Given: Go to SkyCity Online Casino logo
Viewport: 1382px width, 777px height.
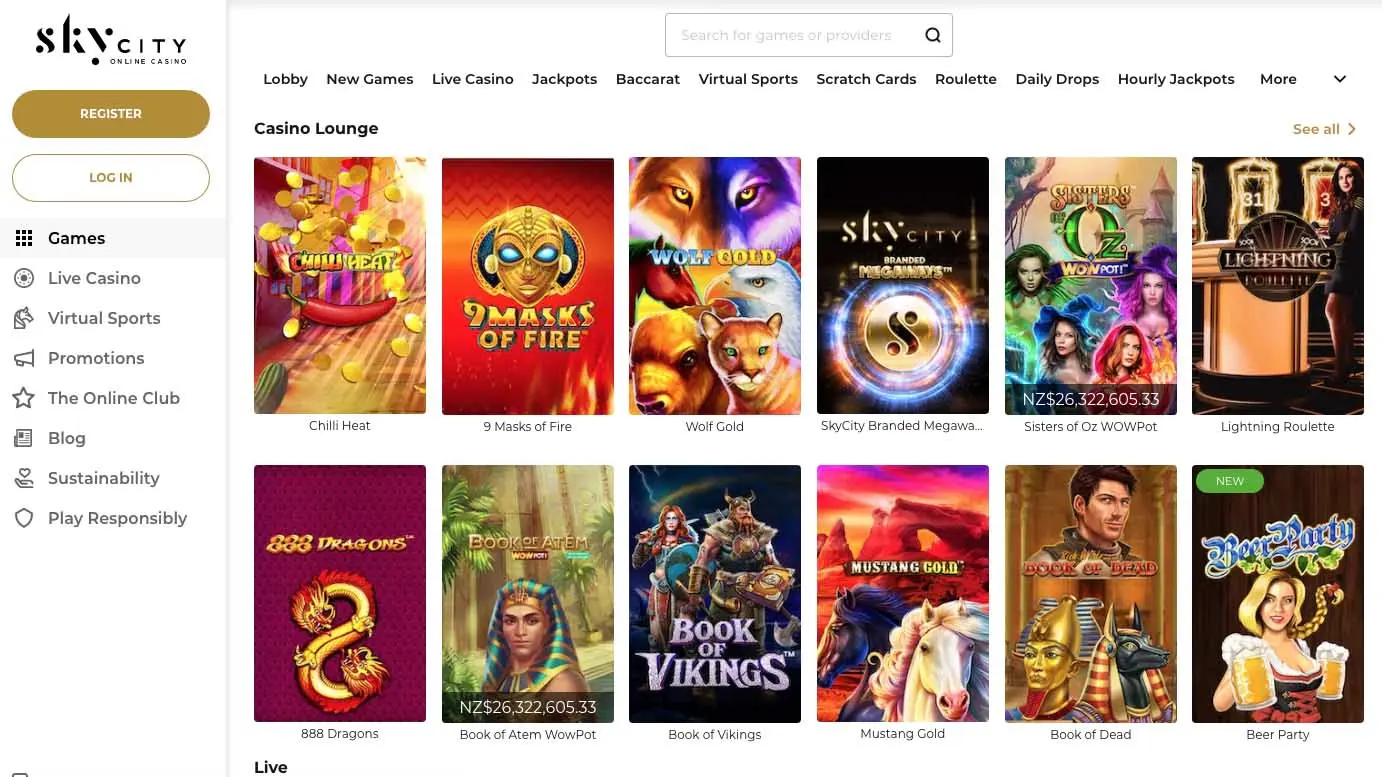Looking at the screenshot, I should pyautogui.click(x=111, y=41).
